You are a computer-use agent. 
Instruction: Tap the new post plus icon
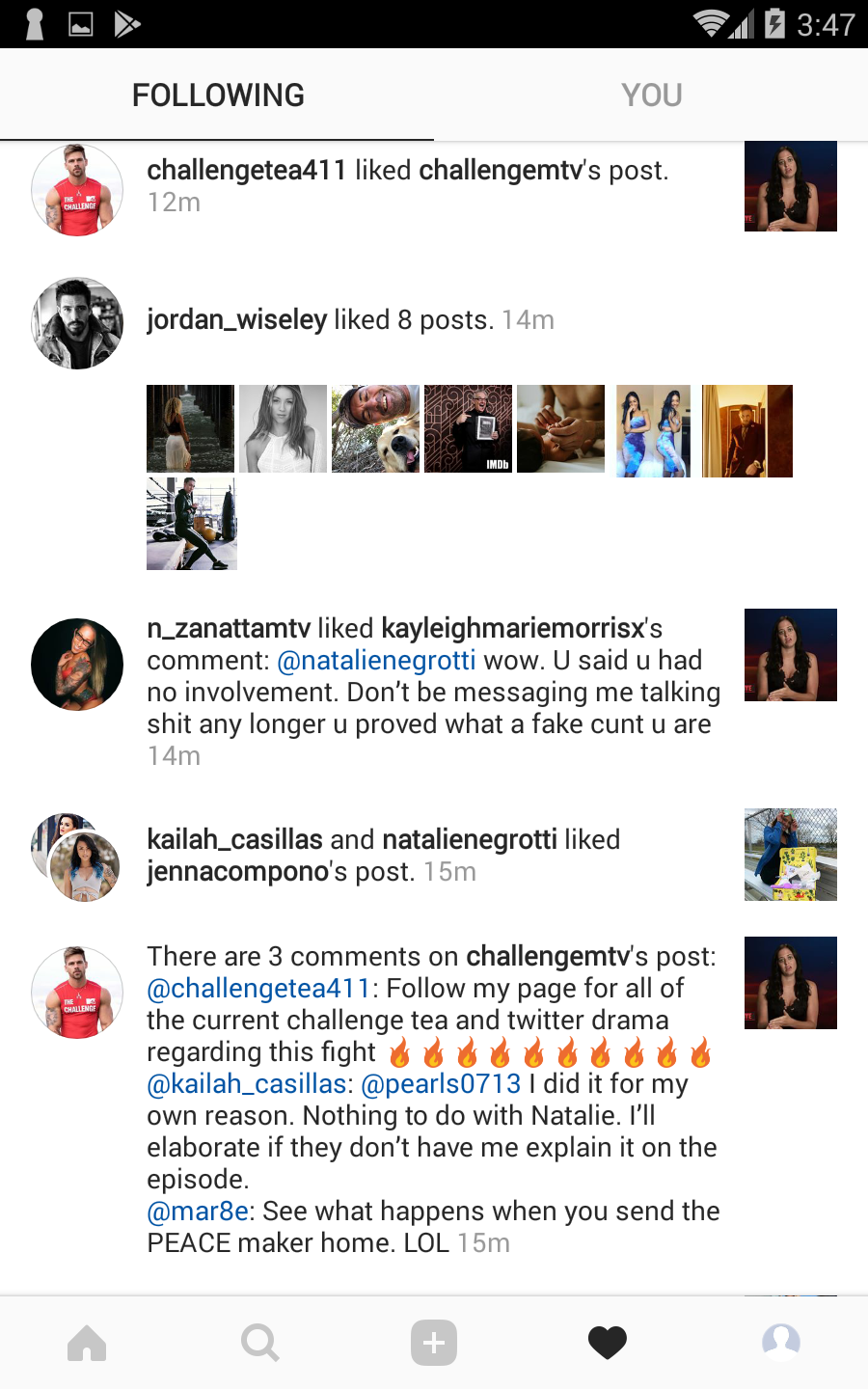434,1343
